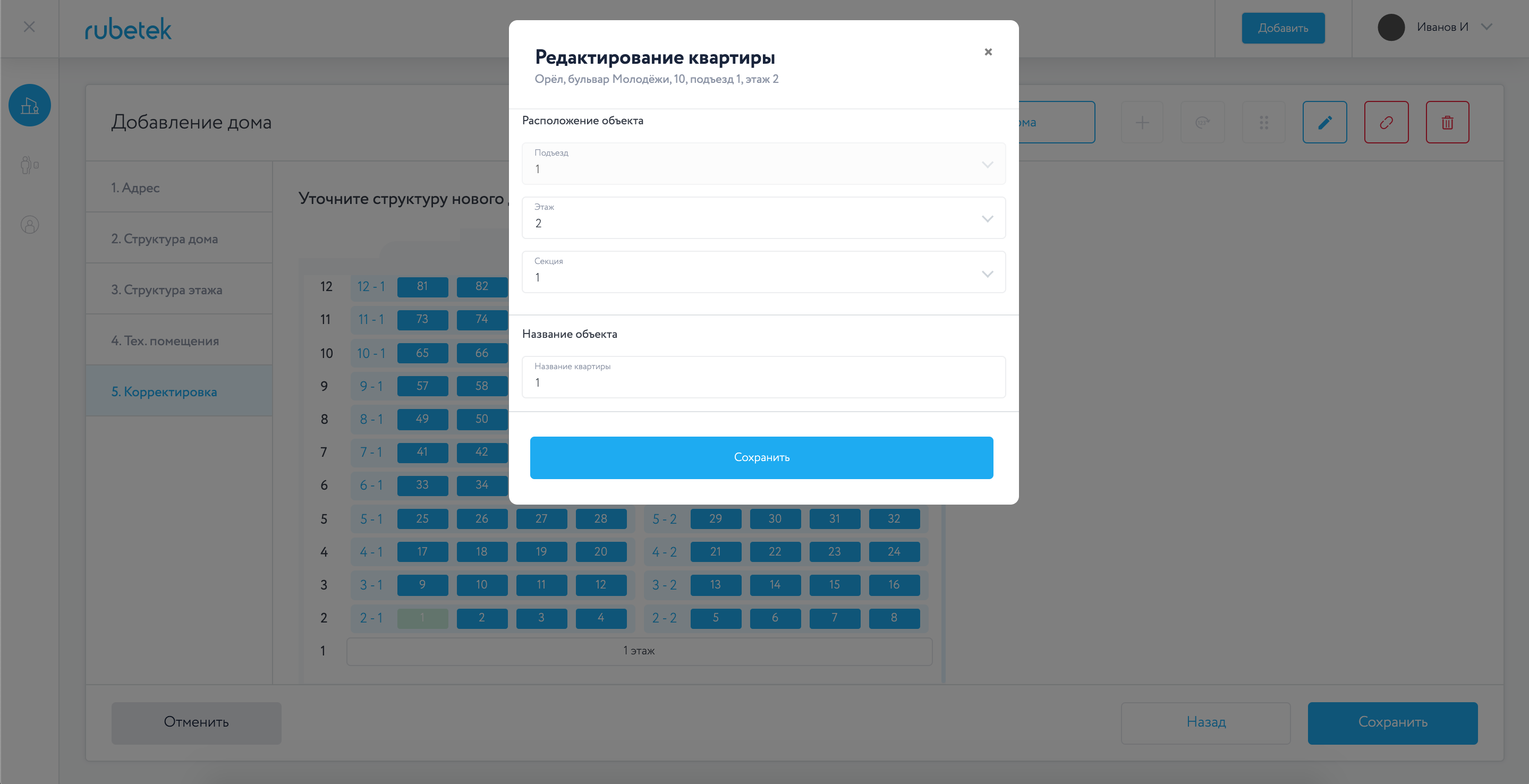
Task: Select apartment 27 on floor 5
Action: click(541, 519)
